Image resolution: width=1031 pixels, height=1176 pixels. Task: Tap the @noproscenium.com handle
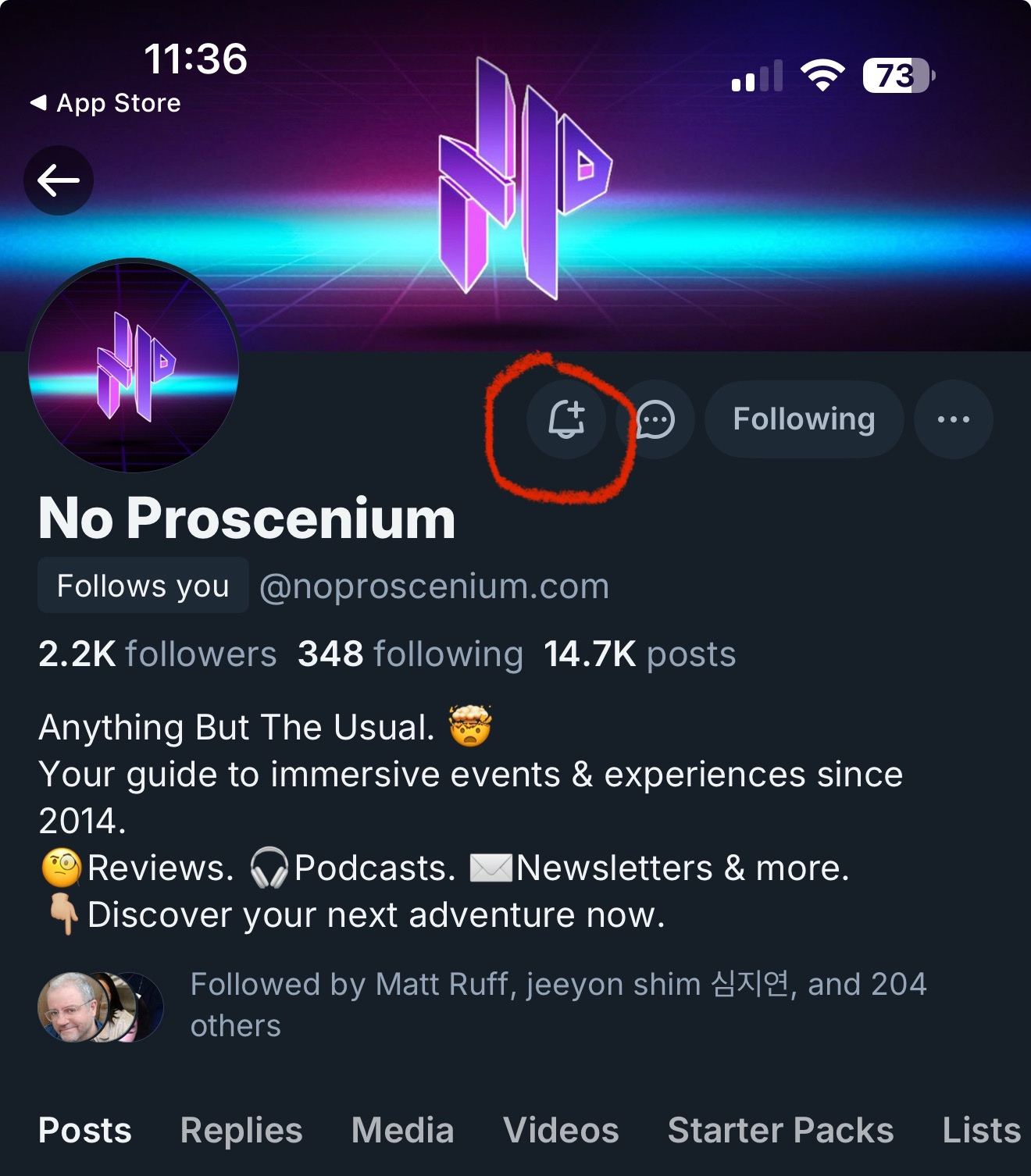[433, 586]
